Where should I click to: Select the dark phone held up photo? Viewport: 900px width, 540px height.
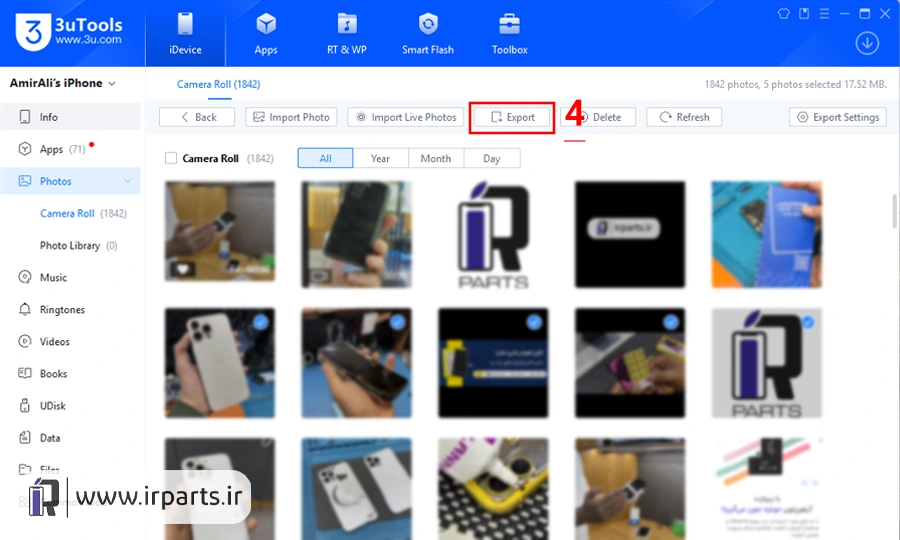(x=356, y=235)
